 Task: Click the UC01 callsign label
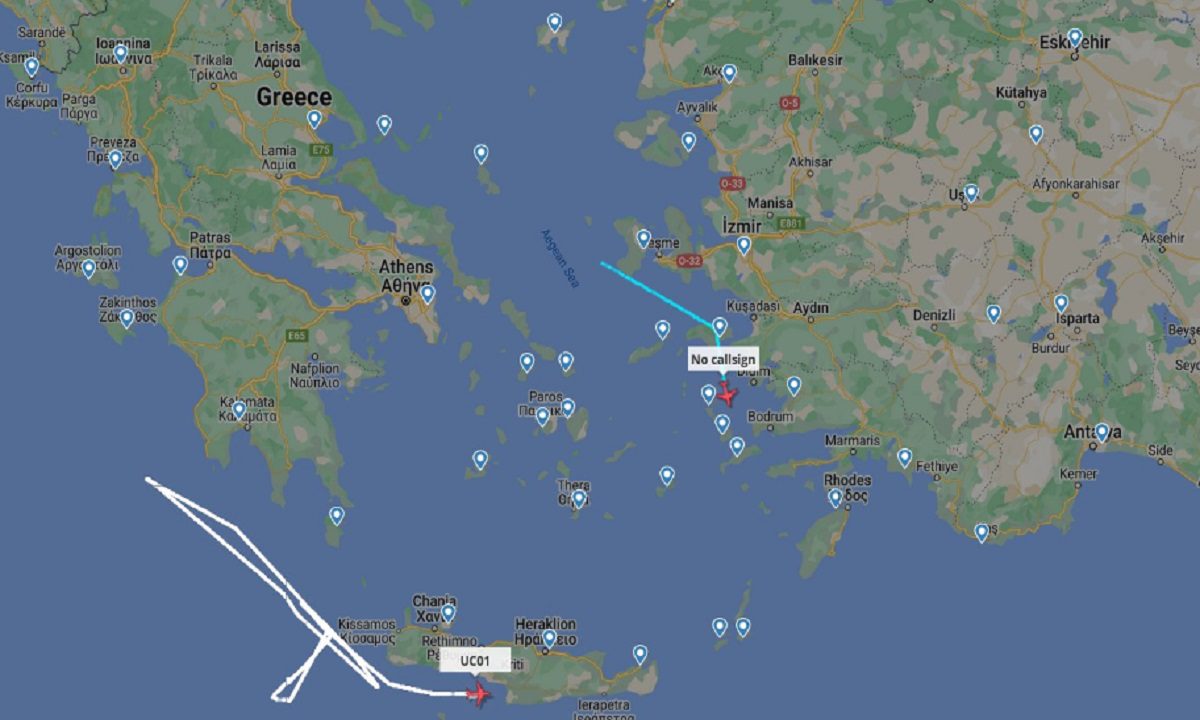tap(475, 661)
